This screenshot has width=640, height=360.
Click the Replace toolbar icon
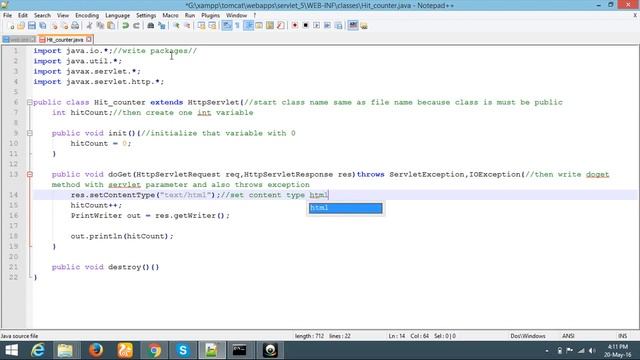point(162,26)
